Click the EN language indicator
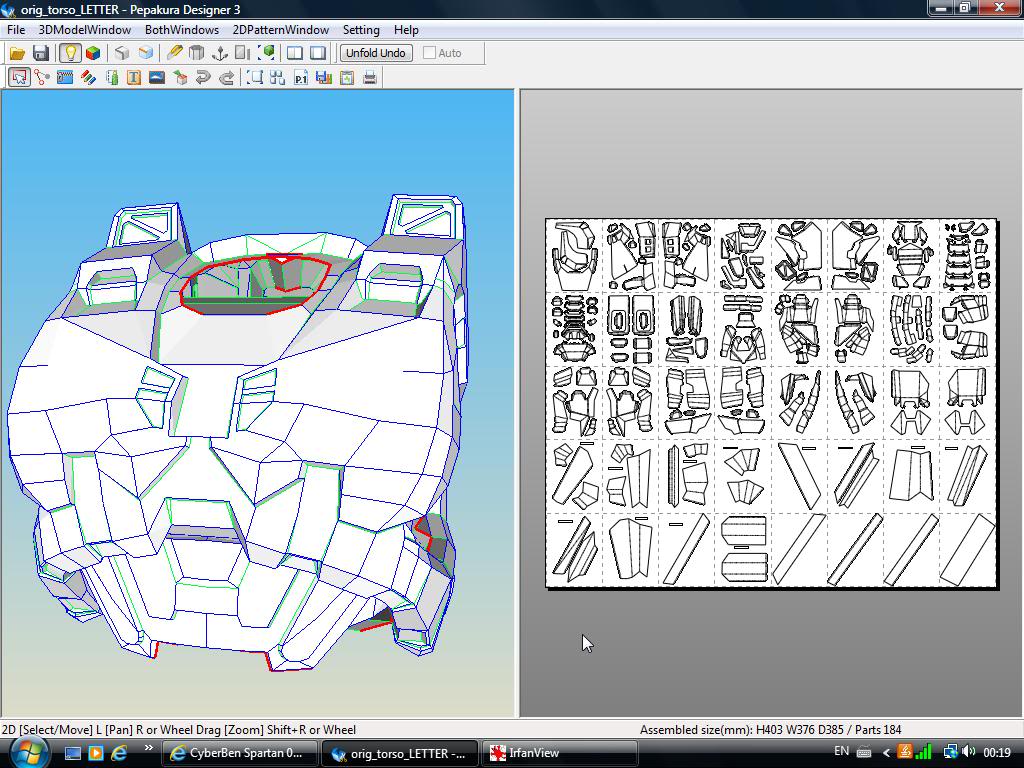1024x768 pixels. (841, 752)
